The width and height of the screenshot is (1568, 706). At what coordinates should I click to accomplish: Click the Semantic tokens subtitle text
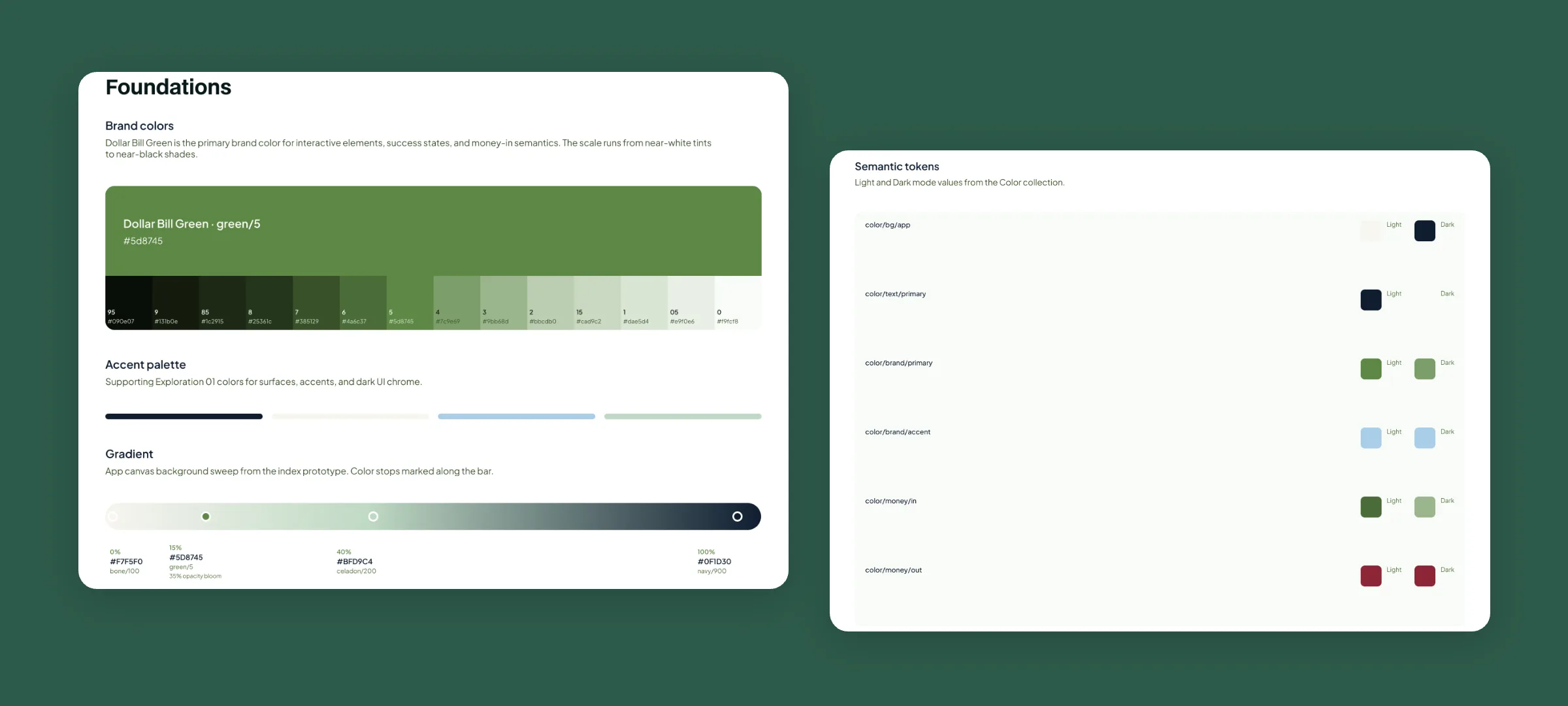pos(960,182)
